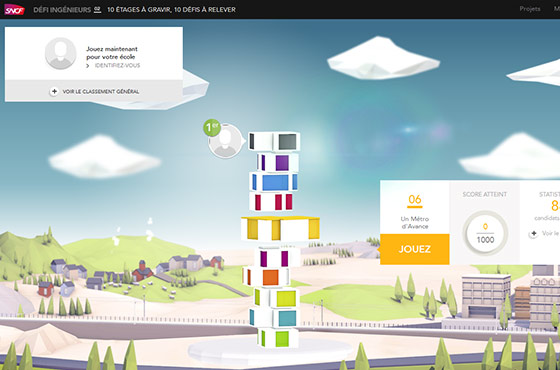Click the first-place player avatar by tower
The image size is (560, 370).
point(225,141)
